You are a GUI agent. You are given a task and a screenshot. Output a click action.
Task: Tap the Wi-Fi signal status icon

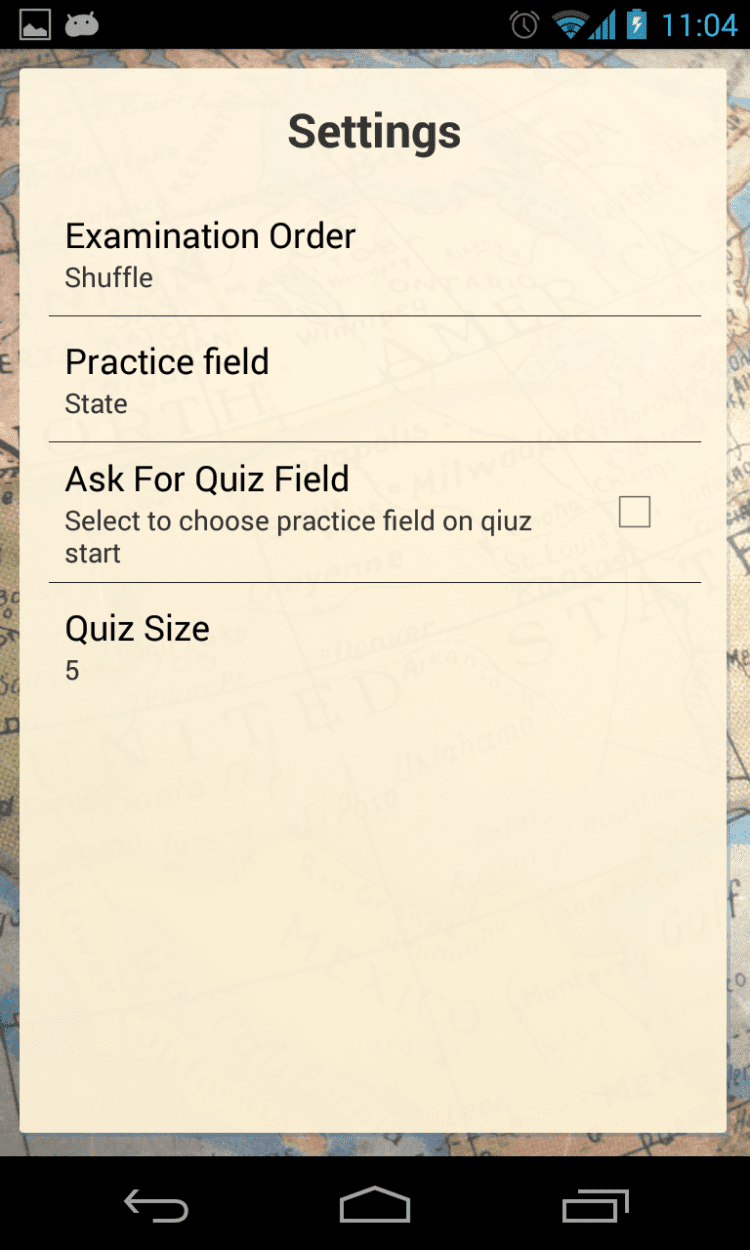tap(570, 25)
